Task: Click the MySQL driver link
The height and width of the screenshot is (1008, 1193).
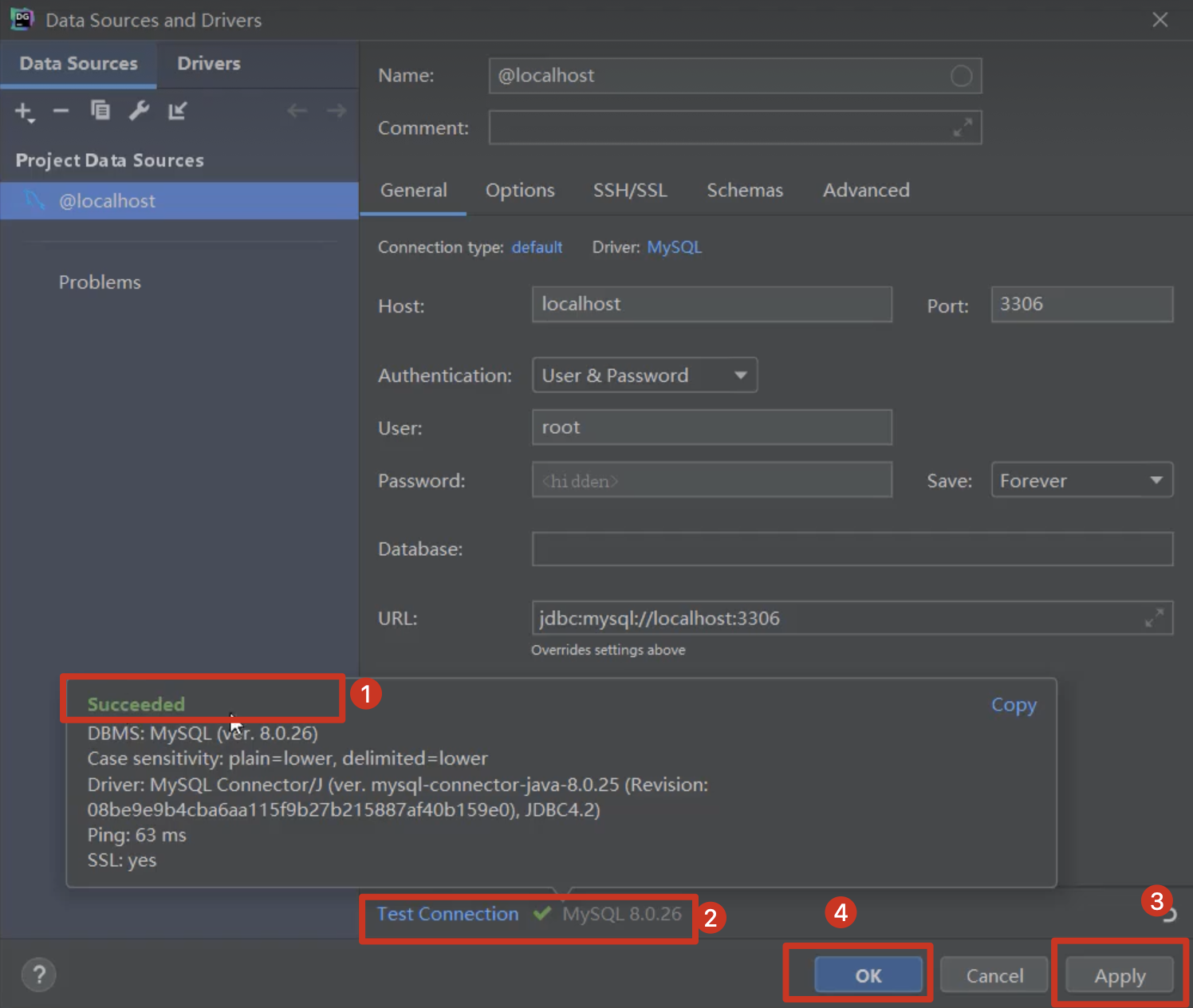Action: click(x=674, y=247)
